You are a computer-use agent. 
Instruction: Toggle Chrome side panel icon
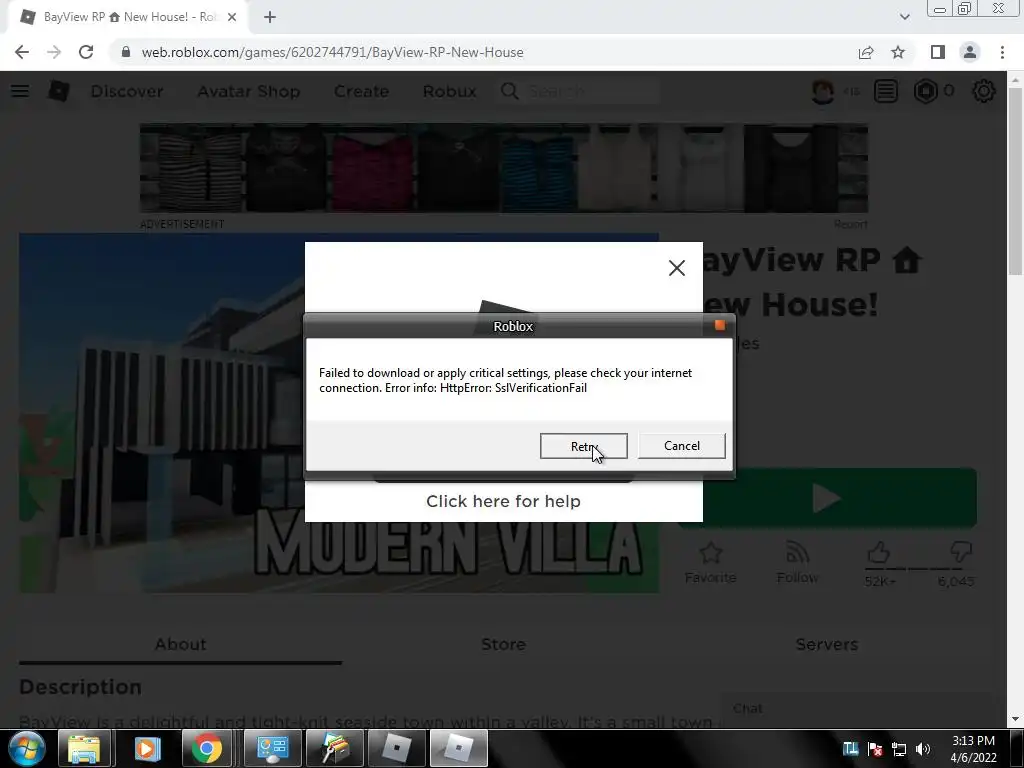point(938,52)
